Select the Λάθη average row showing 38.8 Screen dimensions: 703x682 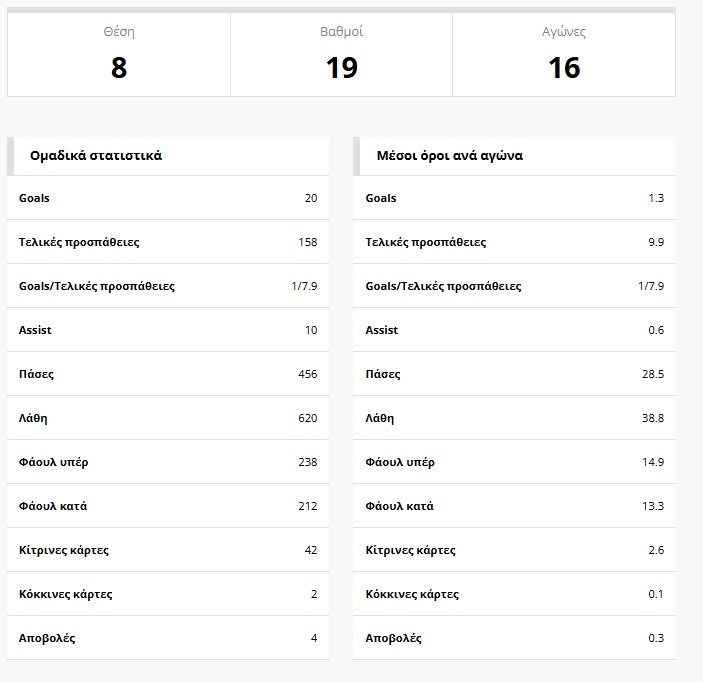[x=514, y=418]
